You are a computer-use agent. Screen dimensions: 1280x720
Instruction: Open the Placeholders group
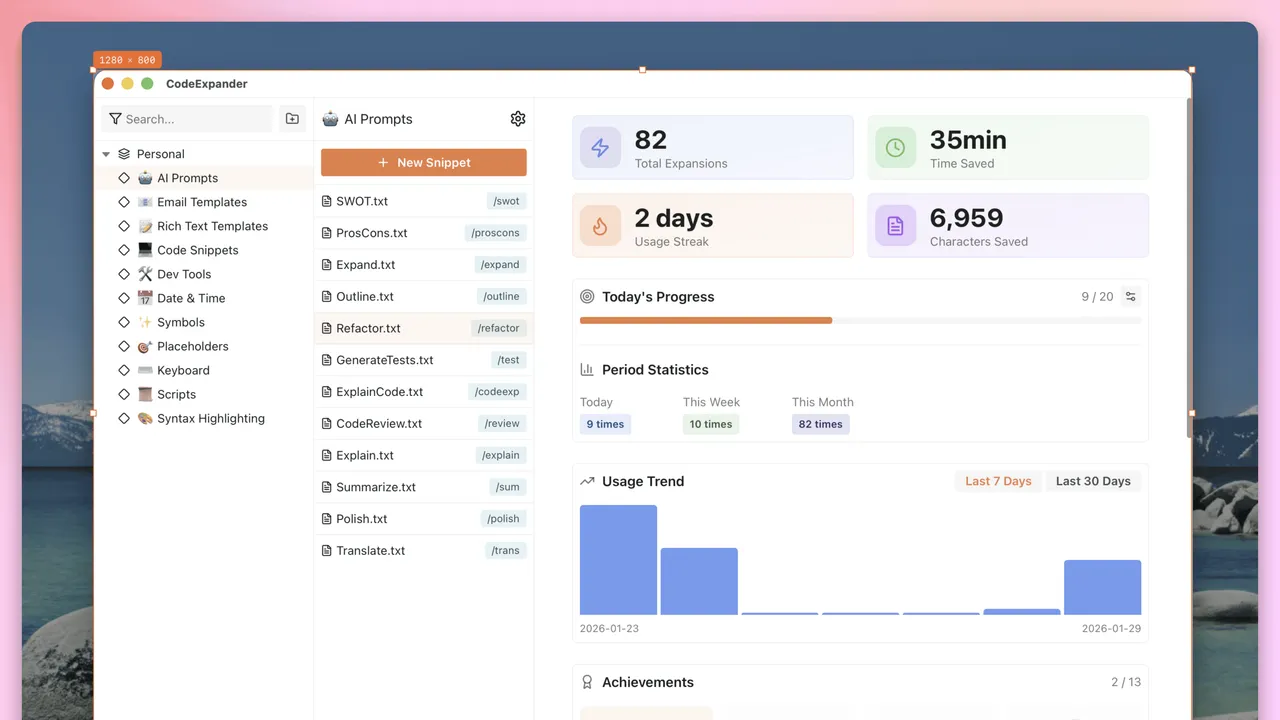(x=204, y=346)
